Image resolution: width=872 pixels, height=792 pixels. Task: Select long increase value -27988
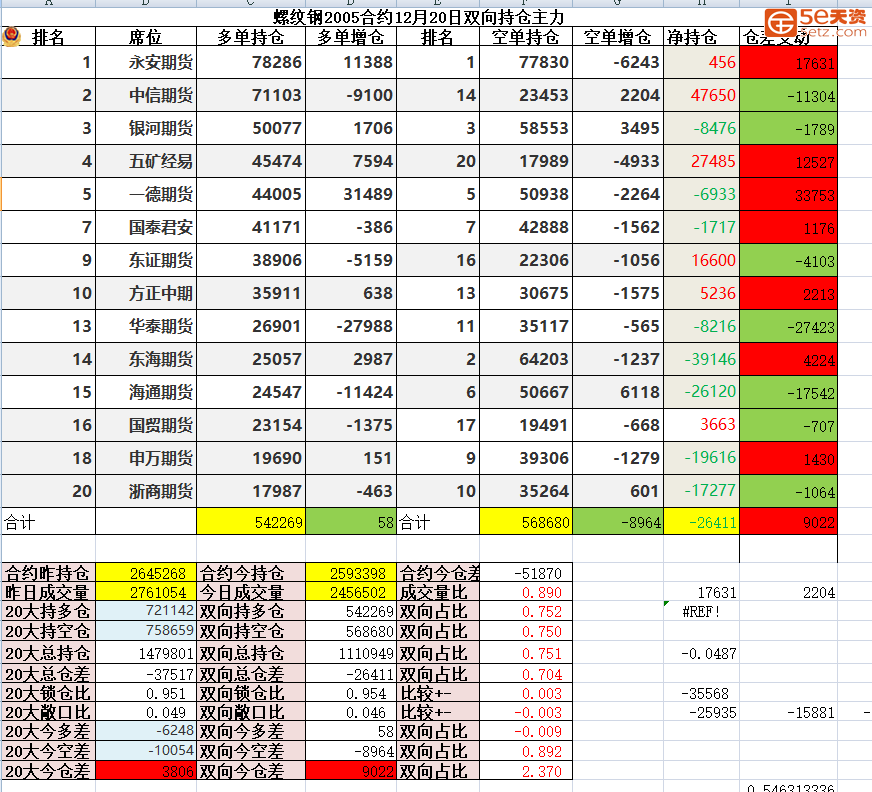(351, 326)
